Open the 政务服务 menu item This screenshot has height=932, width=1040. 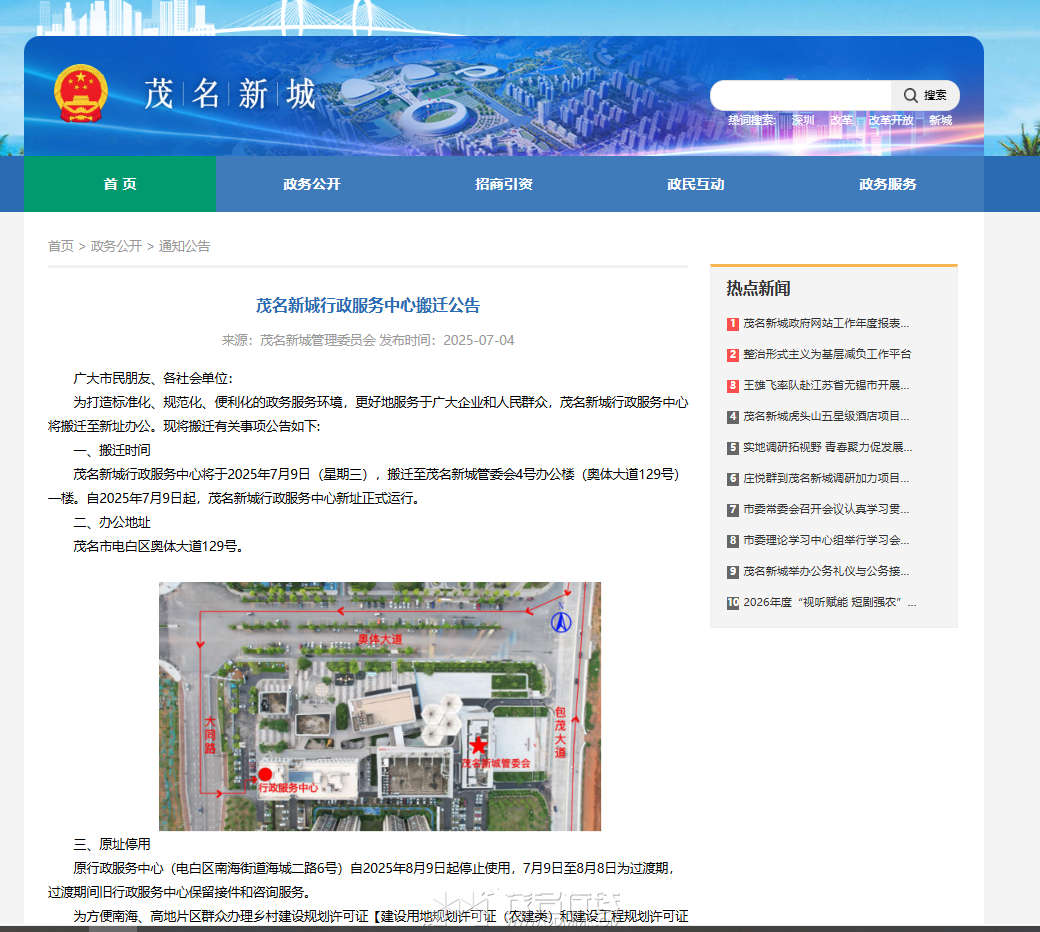(x=887, y=184)
